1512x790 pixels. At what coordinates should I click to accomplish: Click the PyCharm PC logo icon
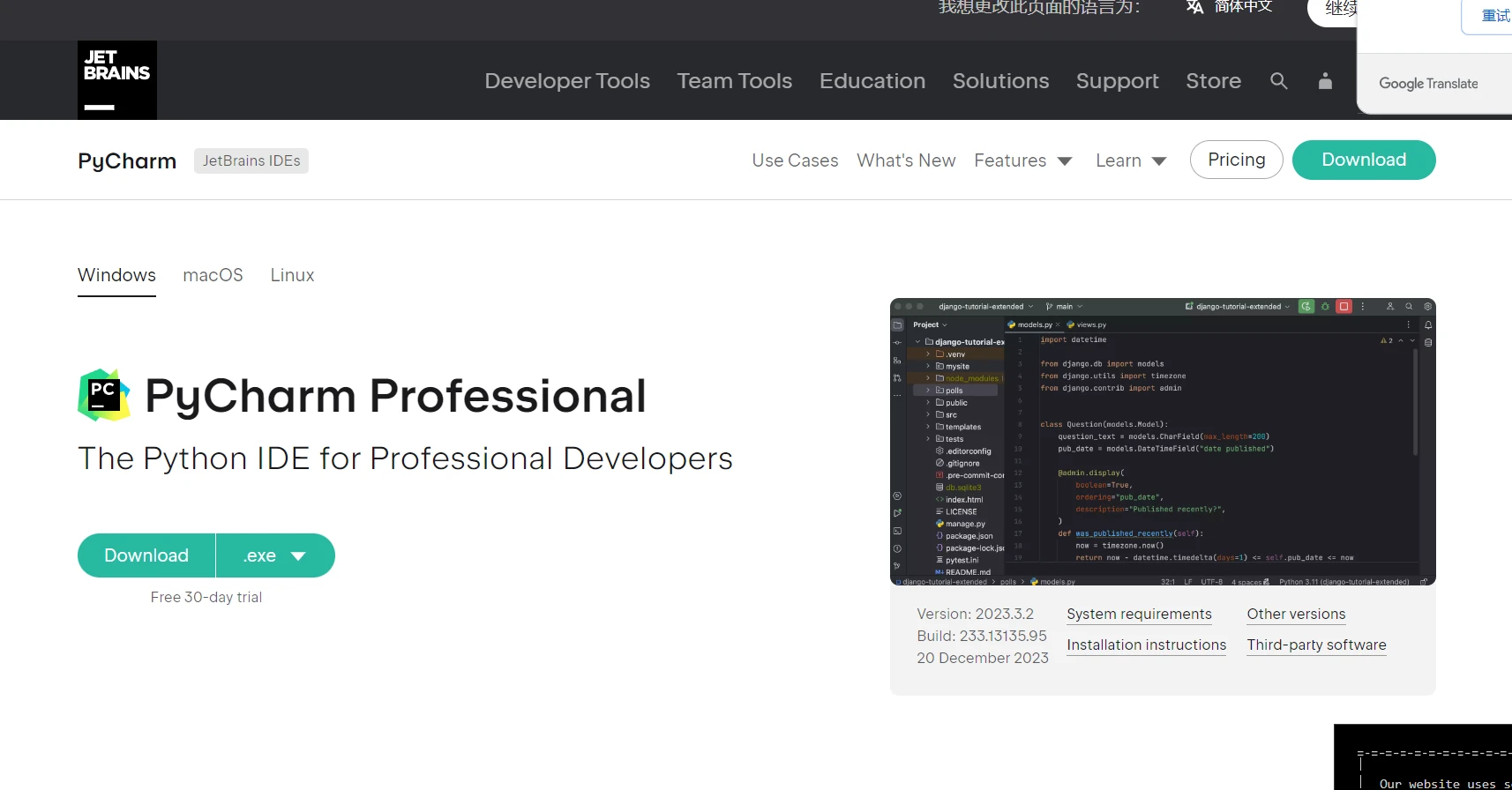click(x=104, y=395)
